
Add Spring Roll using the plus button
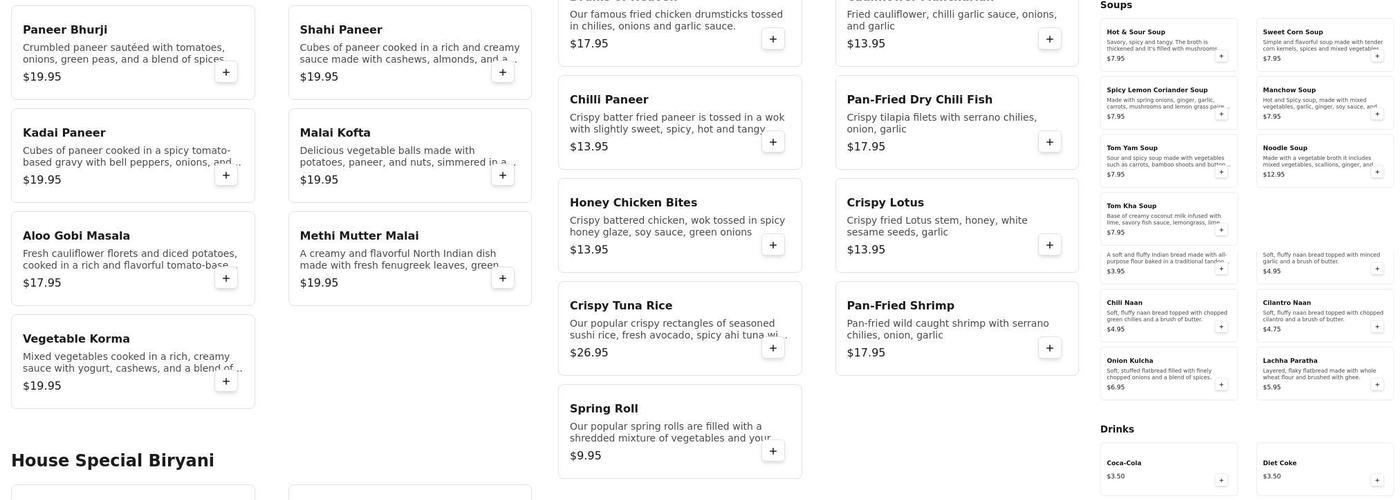tap(773, 451)
